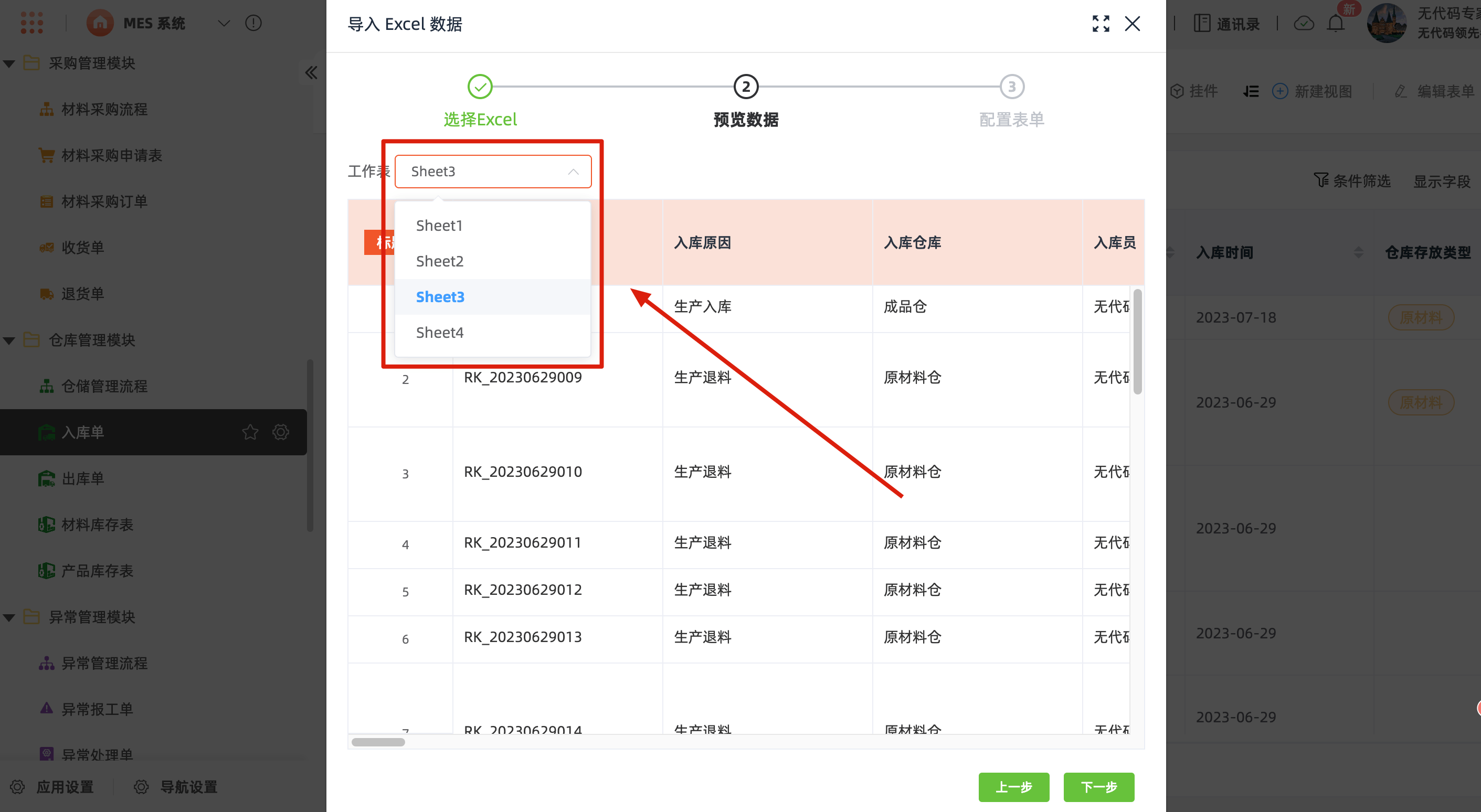Click the cloud sync icon
Screen dimensions: 1481x812
(1303, 24)
